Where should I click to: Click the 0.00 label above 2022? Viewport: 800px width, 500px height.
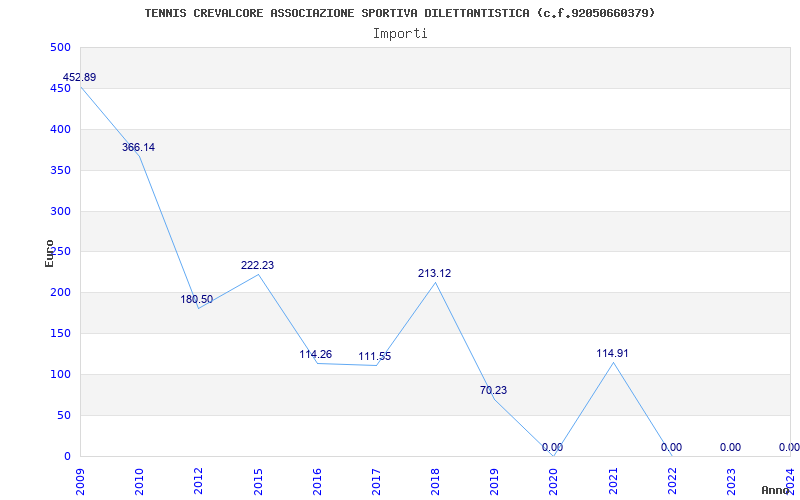[x=671, y=447]
